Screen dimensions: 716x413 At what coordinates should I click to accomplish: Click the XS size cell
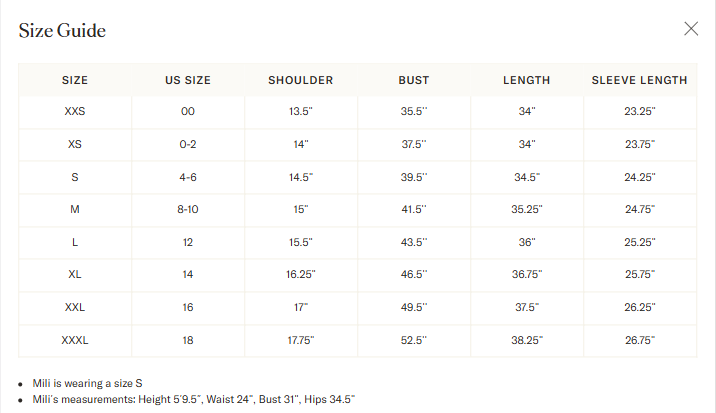pos(75,145)
